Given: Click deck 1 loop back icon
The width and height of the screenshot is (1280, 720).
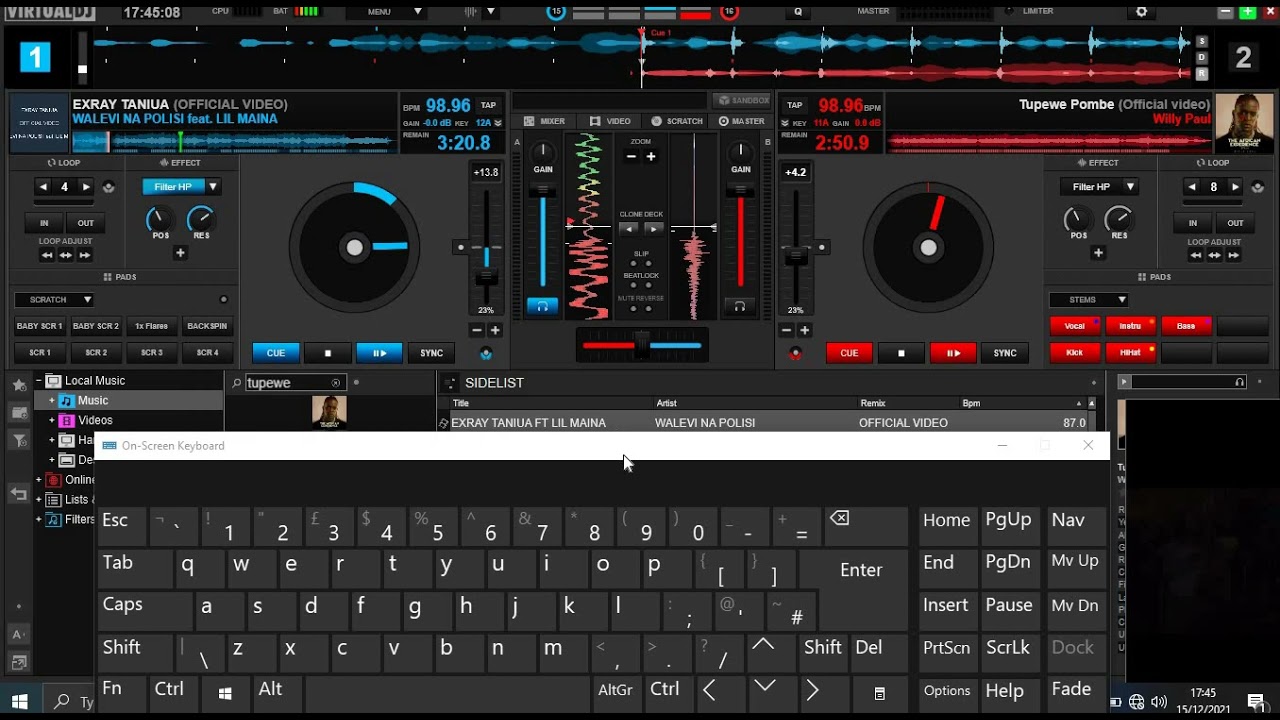Looking at the screenshot, I should pos(108,187).
